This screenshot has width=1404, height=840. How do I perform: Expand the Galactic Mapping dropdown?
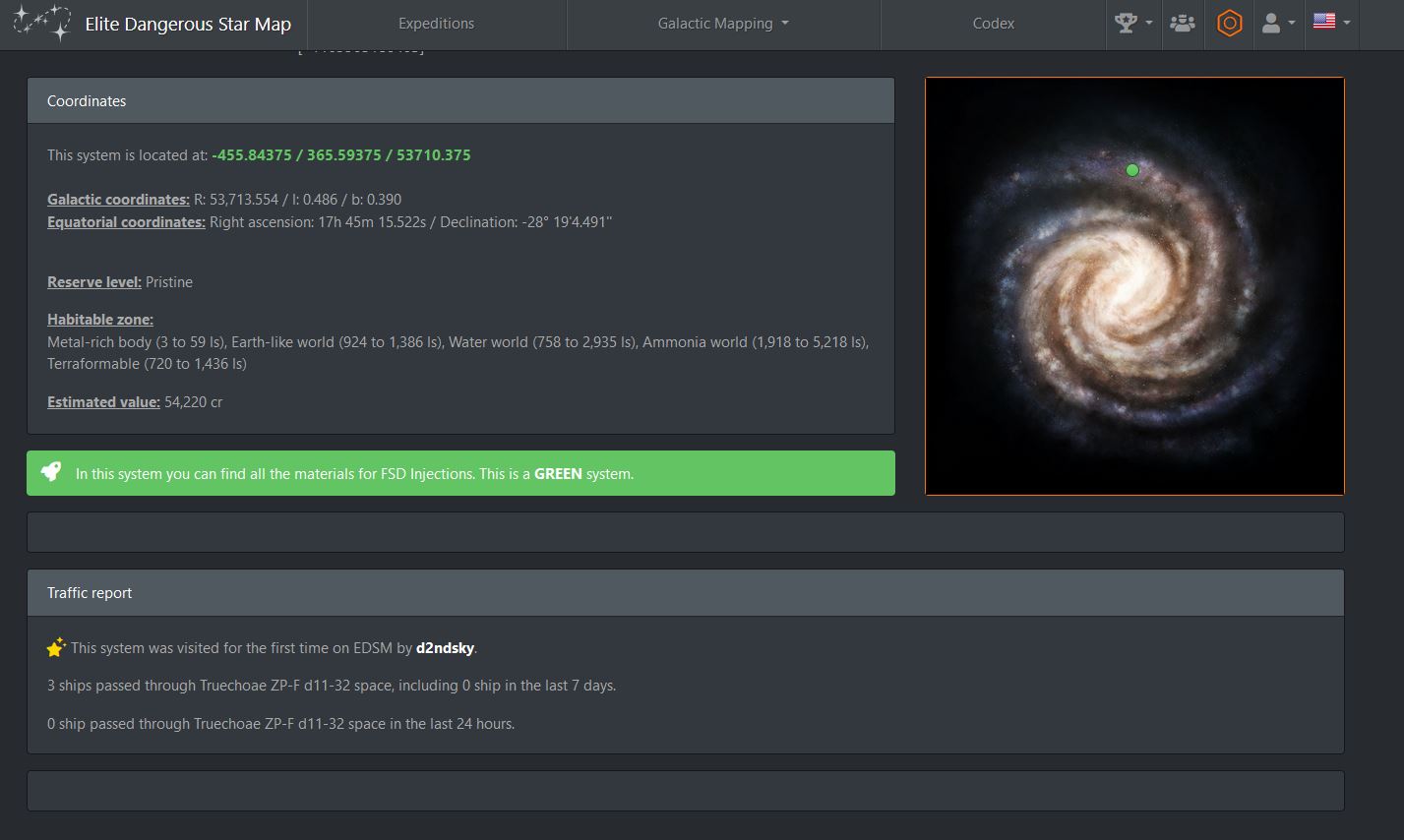tap(723, 24)
